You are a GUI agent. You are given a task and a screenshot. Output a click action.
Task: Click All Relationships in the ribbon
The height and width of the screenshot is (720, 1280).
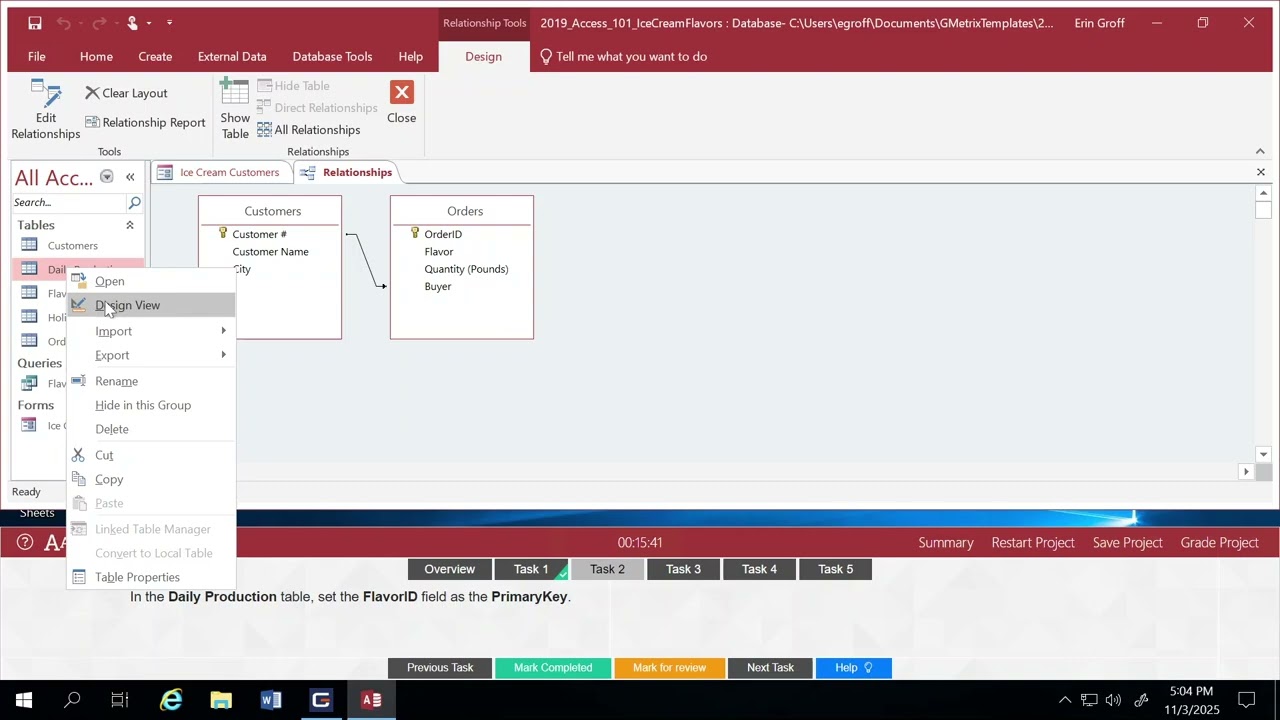(x=309, y=130)
